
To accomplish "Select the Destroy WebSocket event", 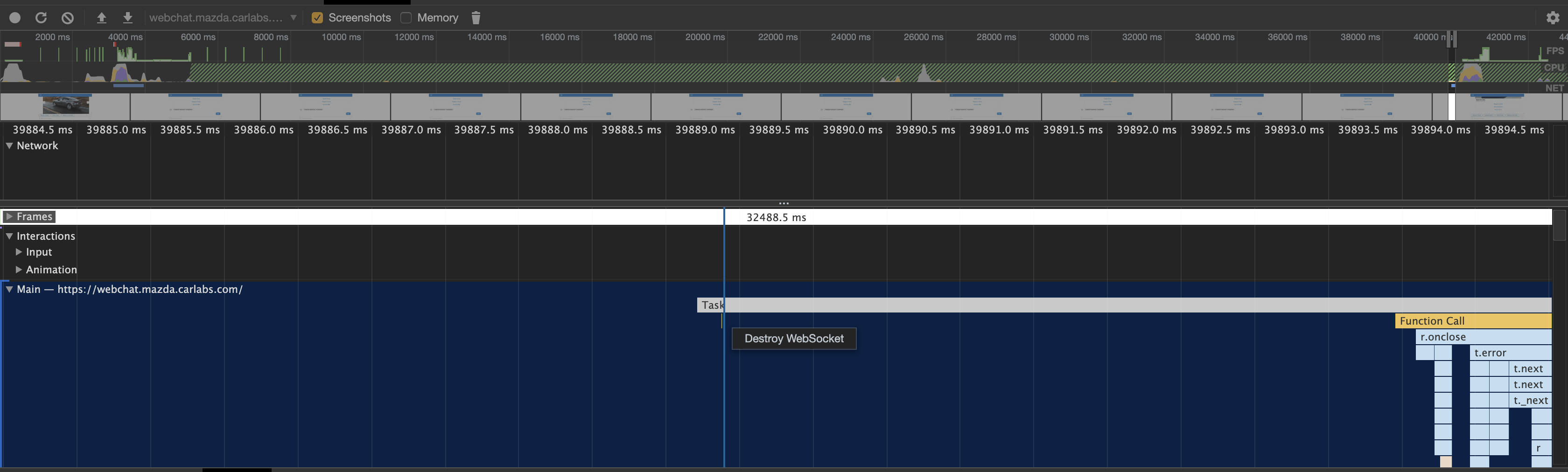I will (793, 339).
